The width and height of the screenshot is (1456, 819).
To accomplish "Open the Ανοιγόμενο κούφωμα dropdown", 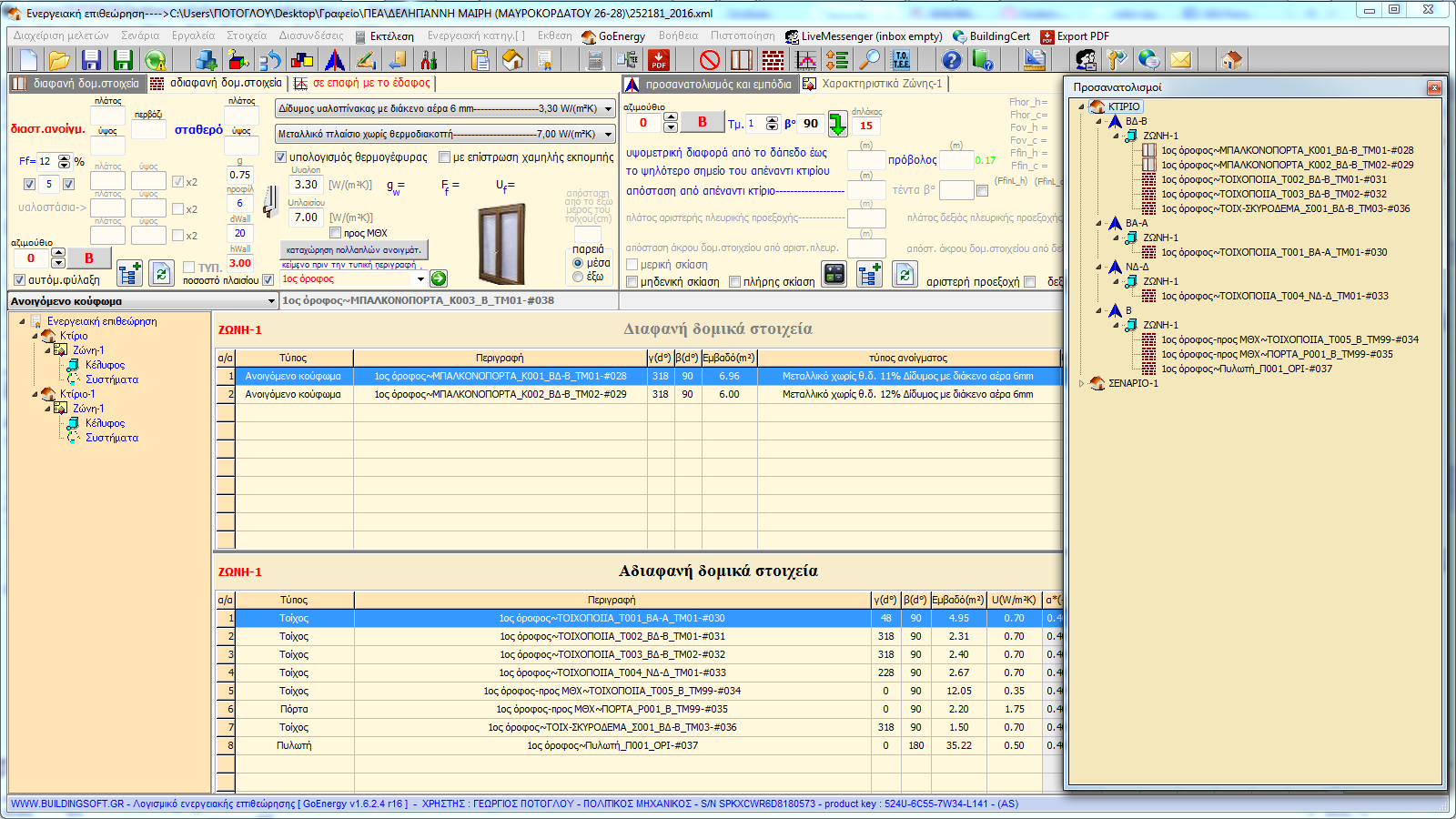I will 270,301.
